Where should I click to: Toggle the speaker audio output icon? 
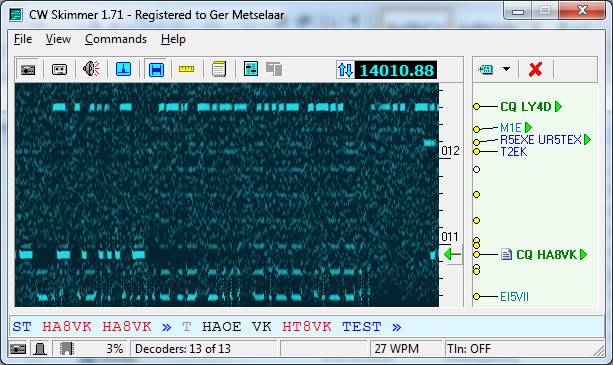[x=91, y=69]
